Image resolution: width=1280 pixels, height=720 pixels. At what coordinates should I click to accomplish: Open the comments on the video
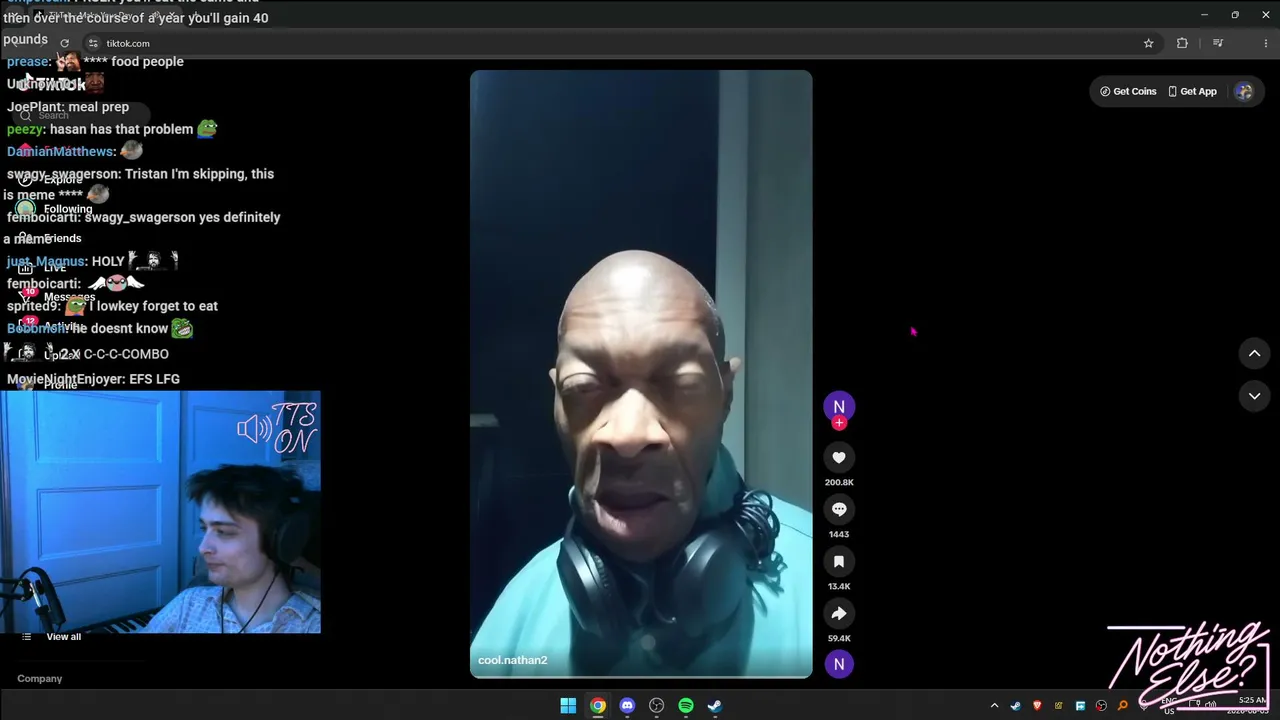839,510
